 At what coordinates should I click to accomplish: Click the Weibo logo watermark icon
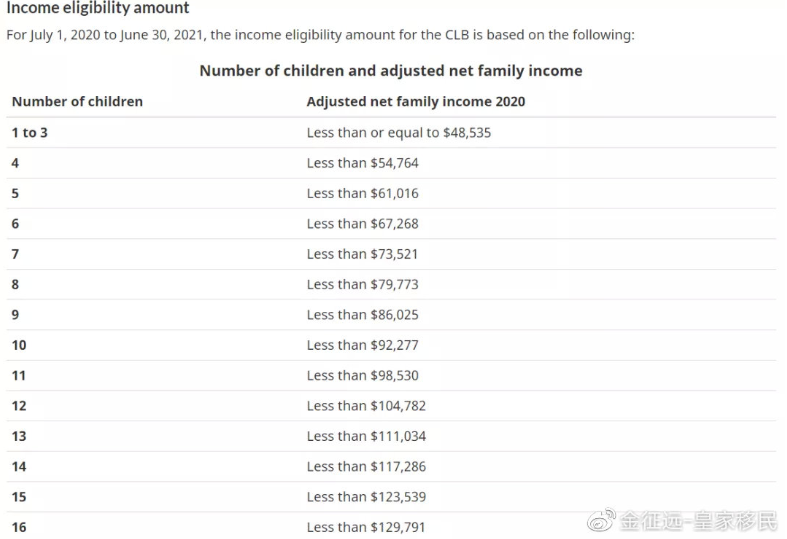pyautogui.click(x=601, y=519)
